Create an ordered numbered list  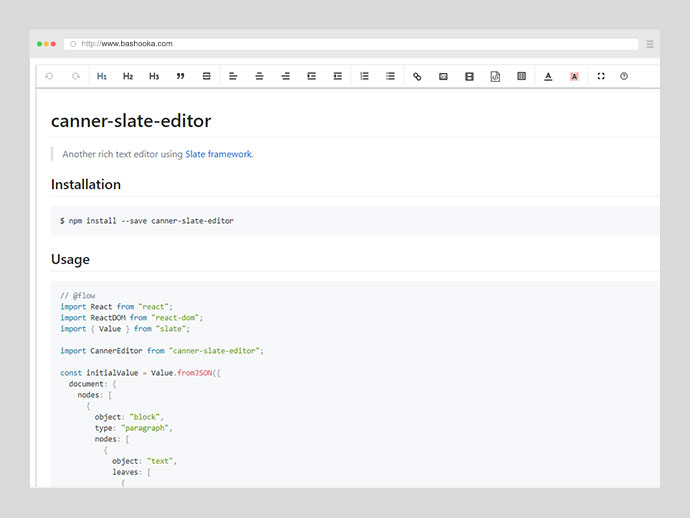tap(364, 76)
